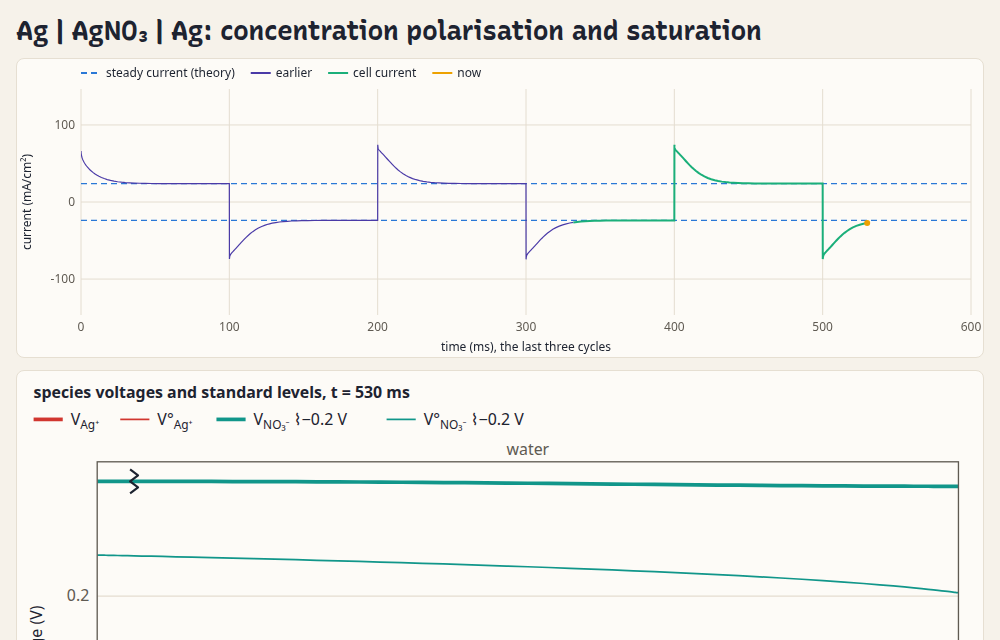
Task: Click the V Ag+ thick red legend item
Action: 66,420
